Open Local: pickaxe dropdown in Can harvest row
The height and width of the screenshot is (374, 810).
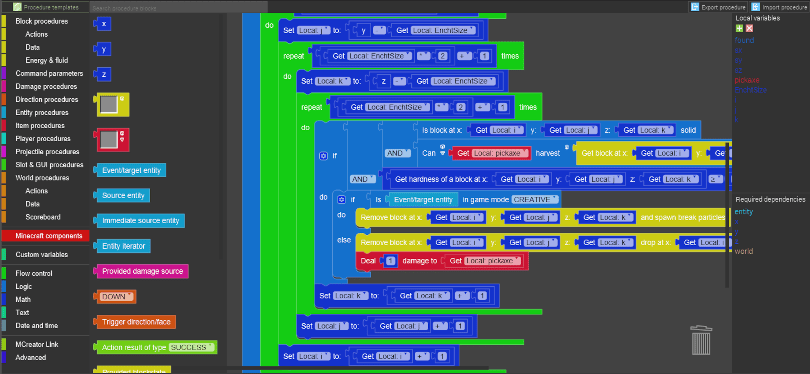tap(501, 153)
